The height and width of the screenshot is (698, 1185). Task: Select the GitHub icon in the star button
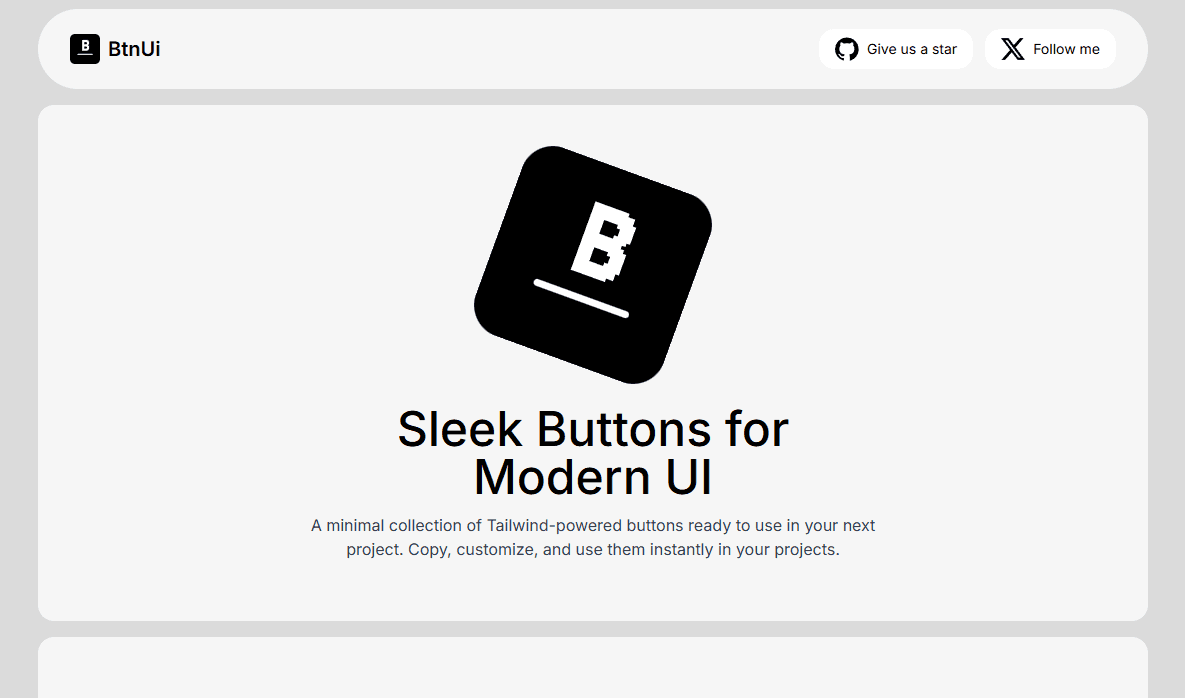(x=847, y=49)
